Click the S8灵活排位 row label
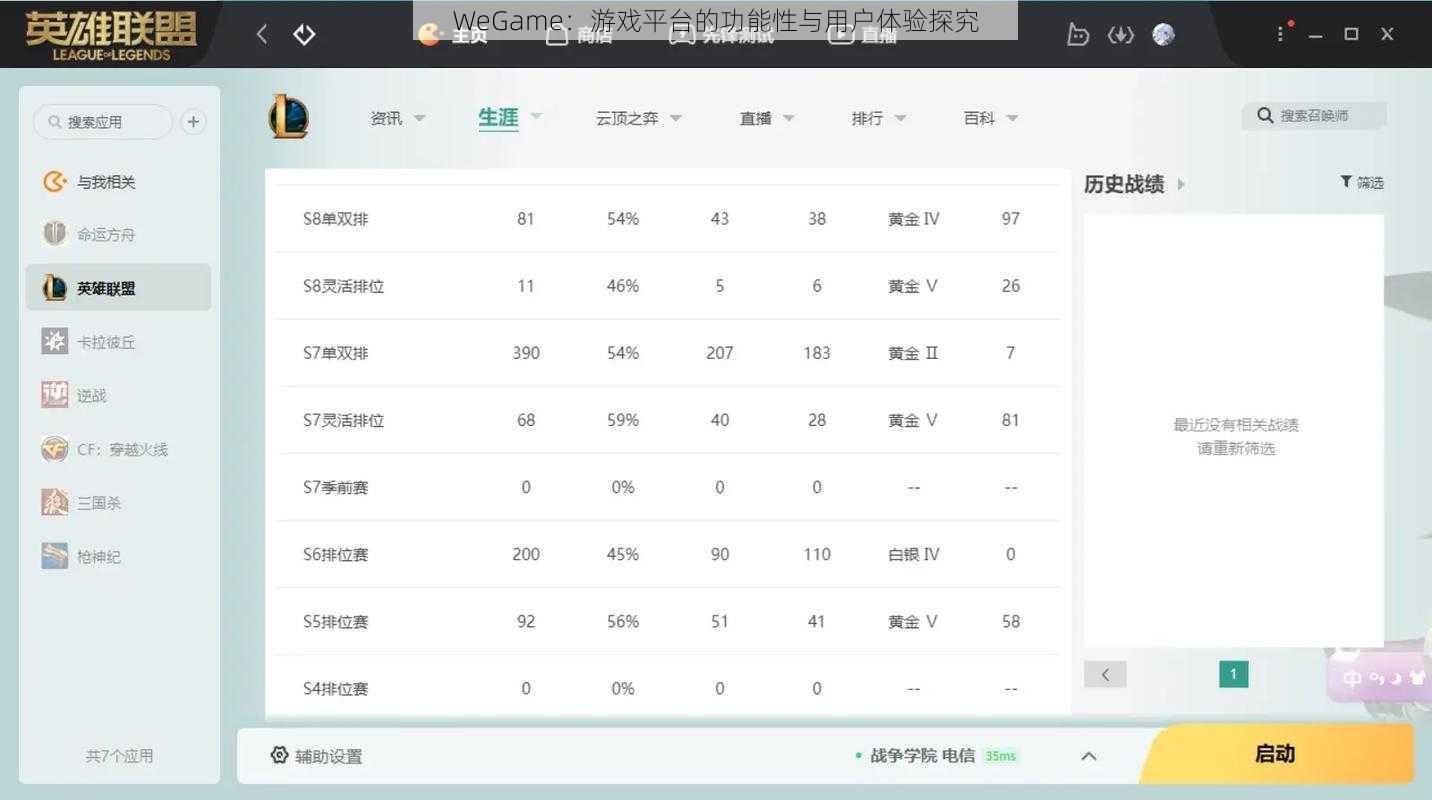 [343, 286]
